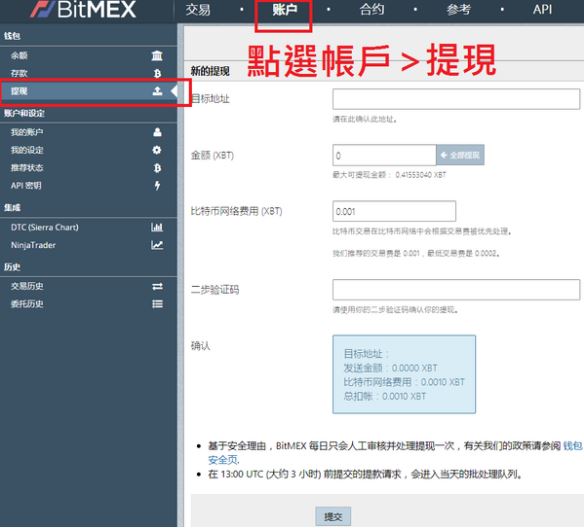Image resolution: width=584 pixels, height=528 pixels.
Task: Click the lightning icon beside API 密钥
Action: pos(157,185)
